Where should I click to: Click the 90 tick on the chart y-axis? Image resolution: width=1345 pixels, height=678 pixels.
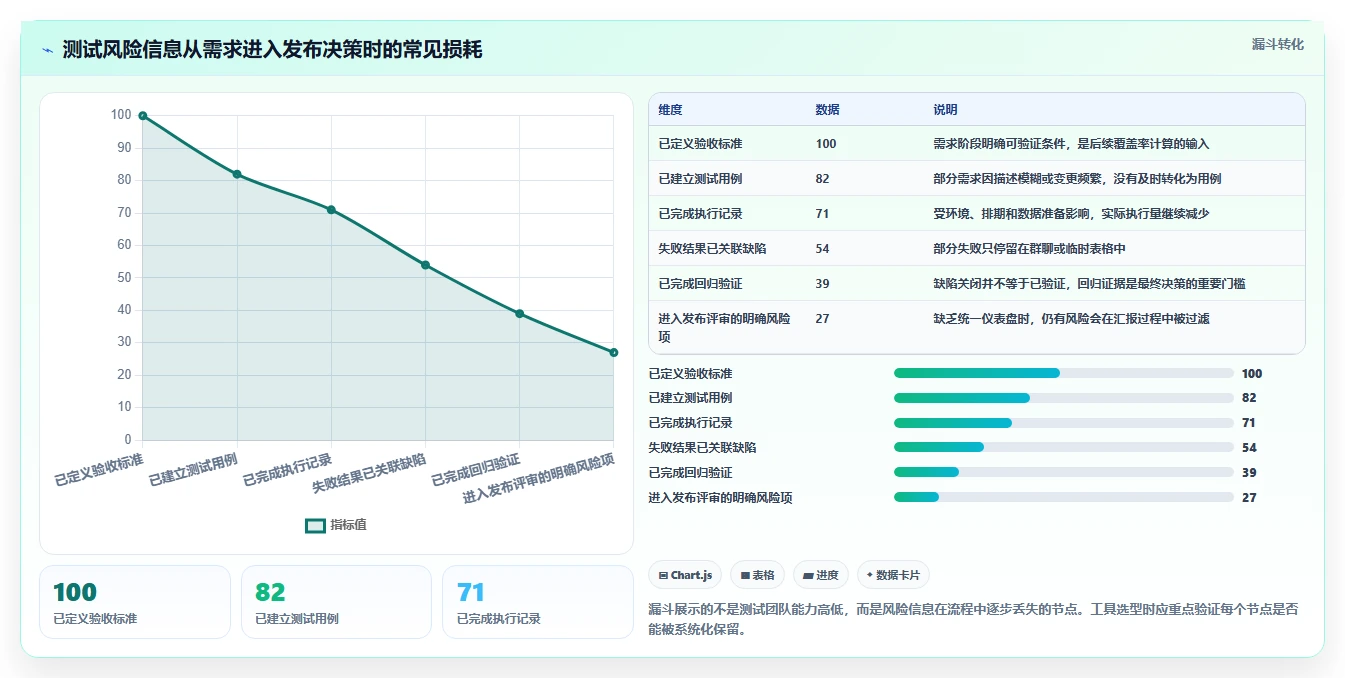(x=123, y=147)
